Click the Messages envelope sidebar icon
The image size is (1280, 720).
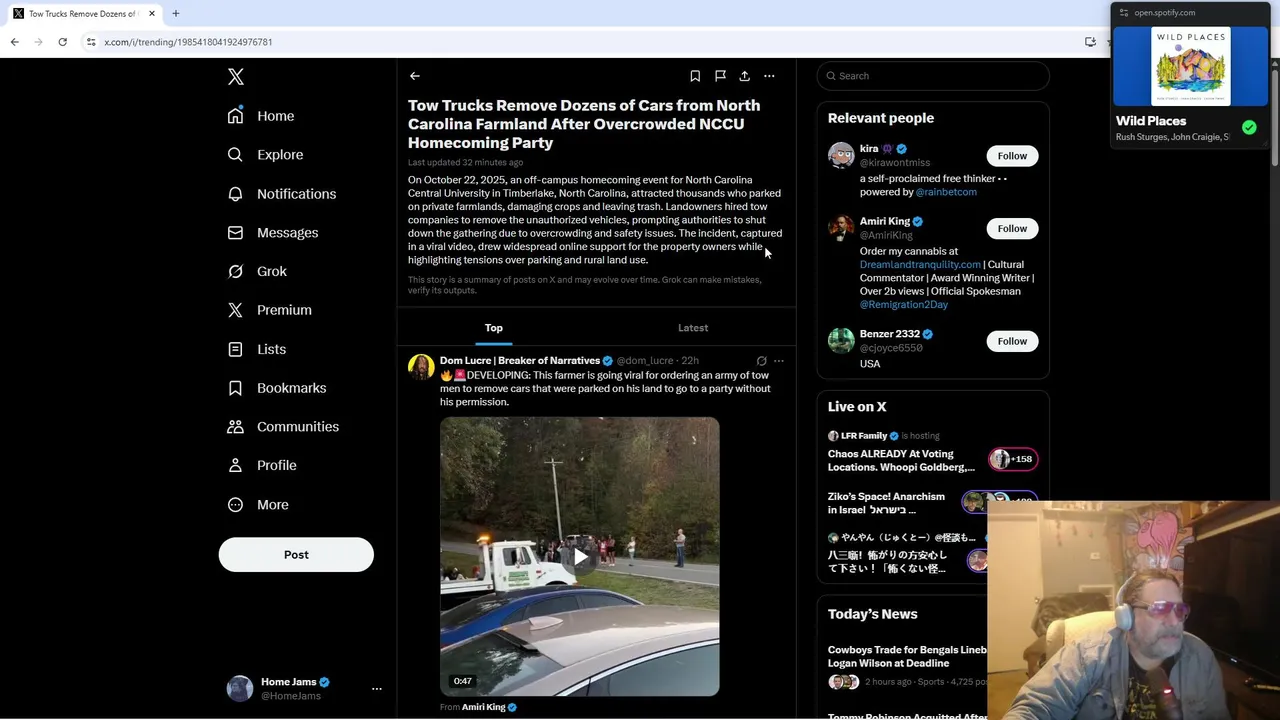tap(235, 233)
